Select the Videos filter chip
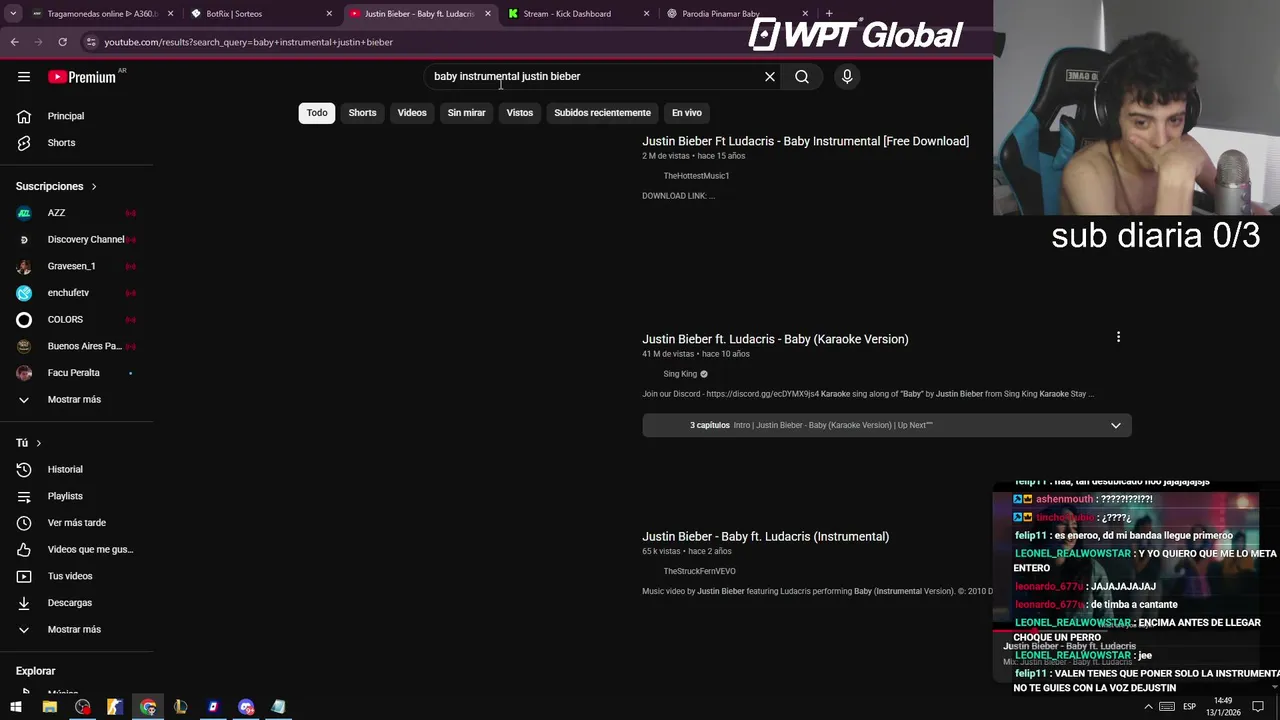Screen dimensions: 1280x720 pos(412,113)
